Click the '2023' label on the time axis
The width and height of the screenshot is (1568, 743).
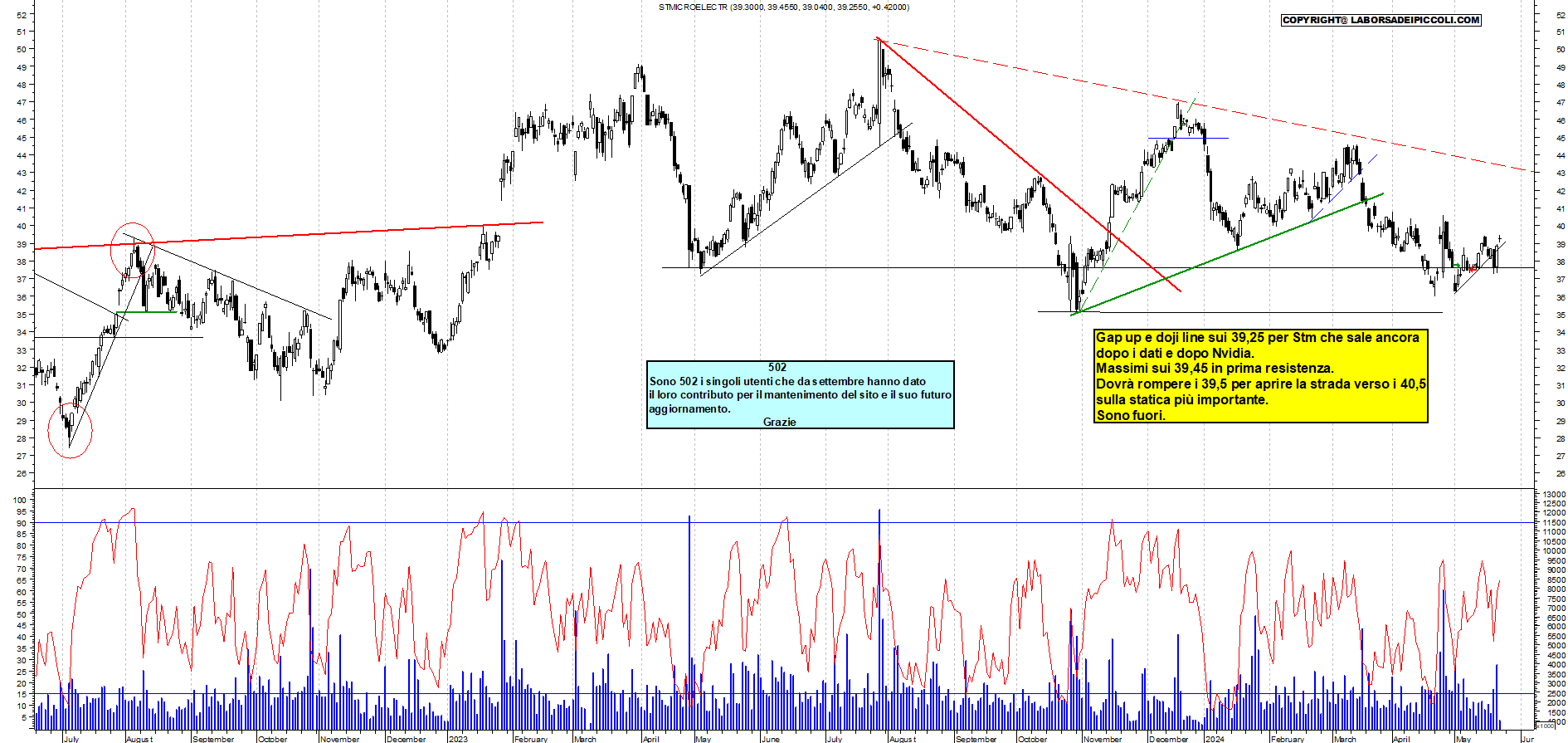458,739
